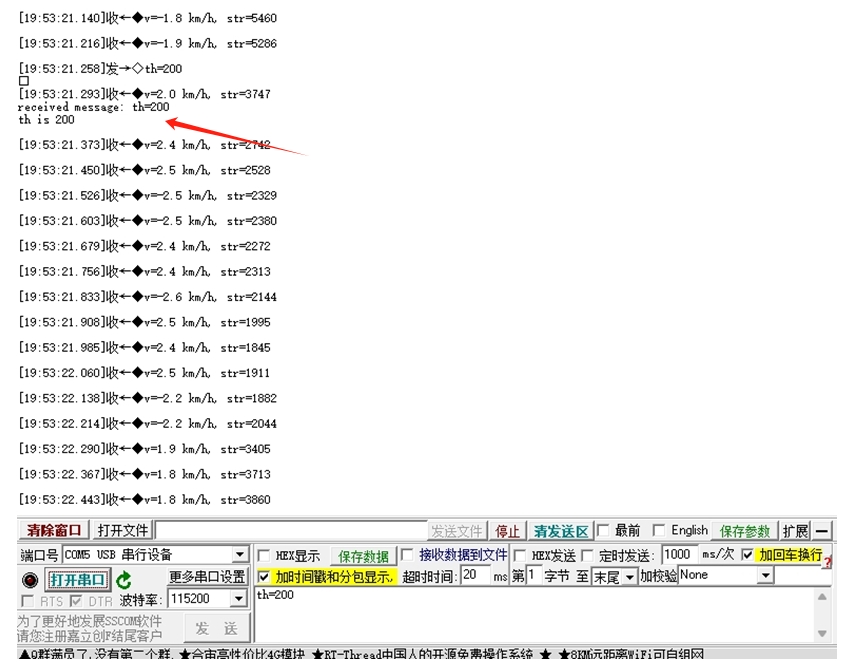This screenshot has width=843, height=662.
Task: Toggle the 加回车换行 checkbox
Action: 747,555
